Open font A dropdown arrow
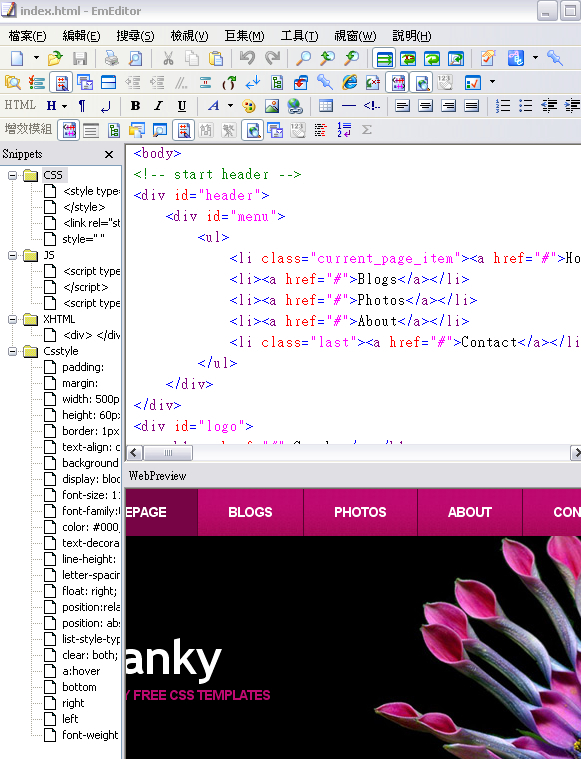The height and width of the screenshot is (759, 581). click(230, 106)
